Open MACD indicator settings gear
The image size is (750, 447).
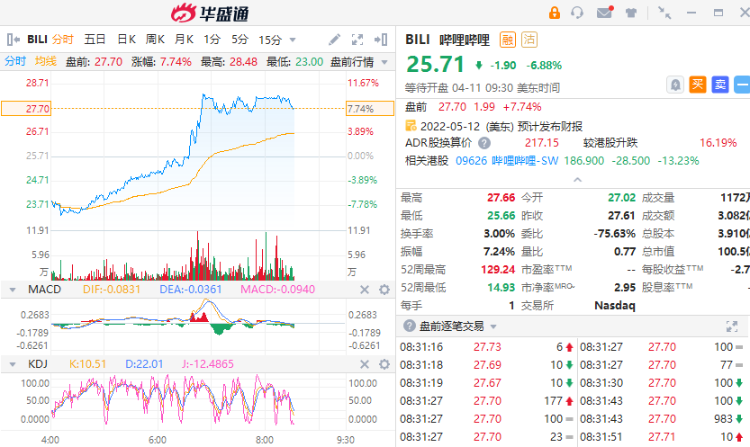click(x=384, y=290)
